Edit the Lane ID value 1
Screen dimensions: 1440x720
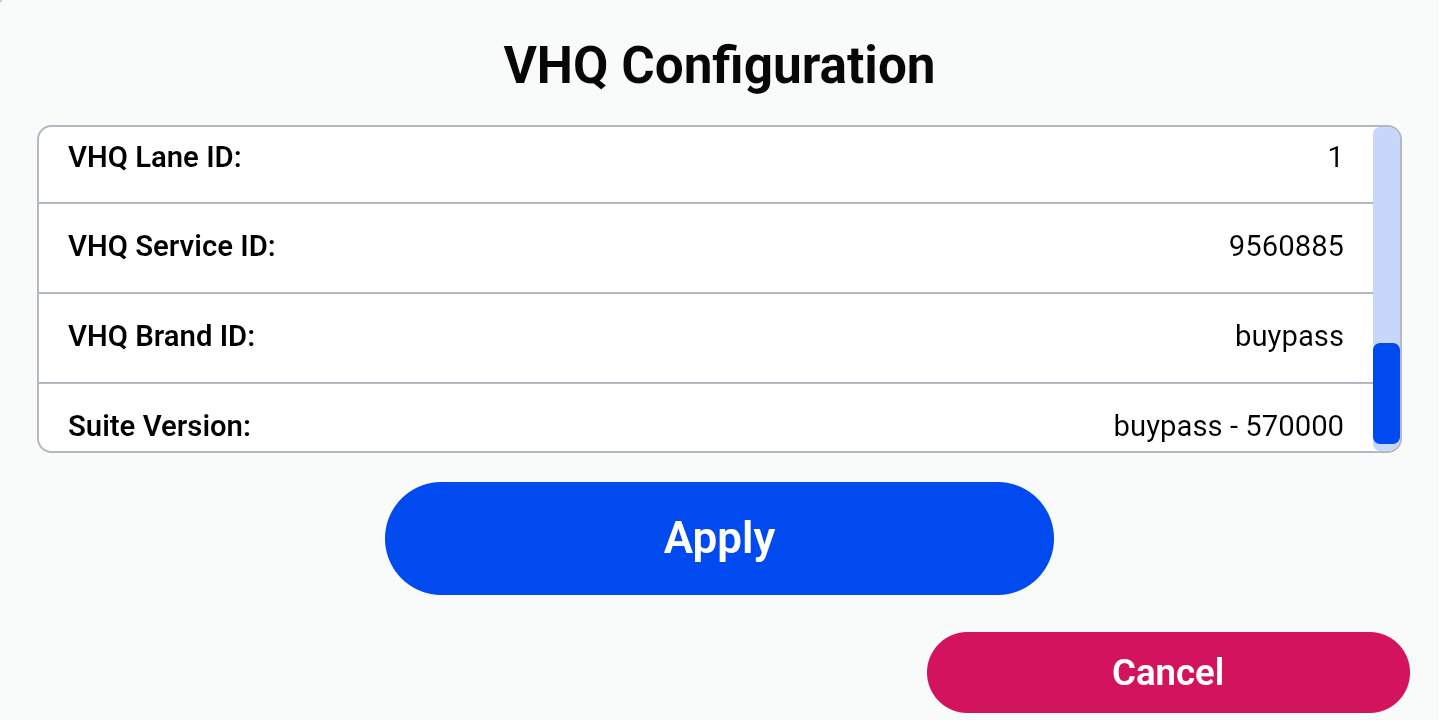pyautogui.click(x=1335, y=157)
